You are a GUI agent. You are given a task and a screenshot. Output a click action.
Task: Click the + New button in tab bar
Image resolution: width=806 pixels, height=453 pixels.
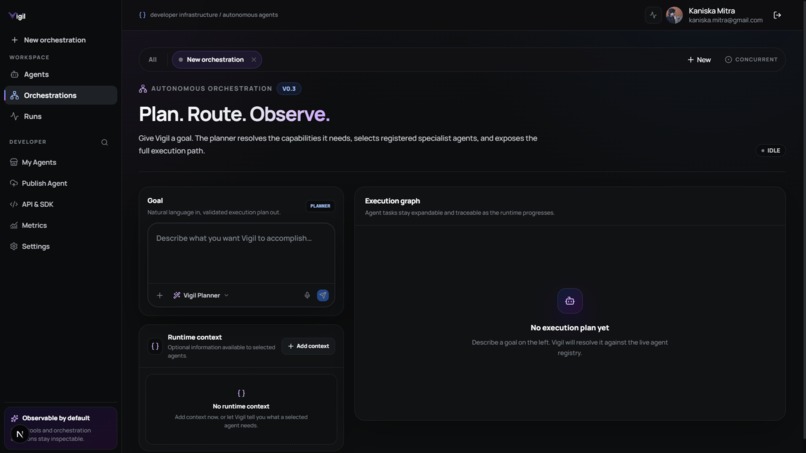click(699, 60)
